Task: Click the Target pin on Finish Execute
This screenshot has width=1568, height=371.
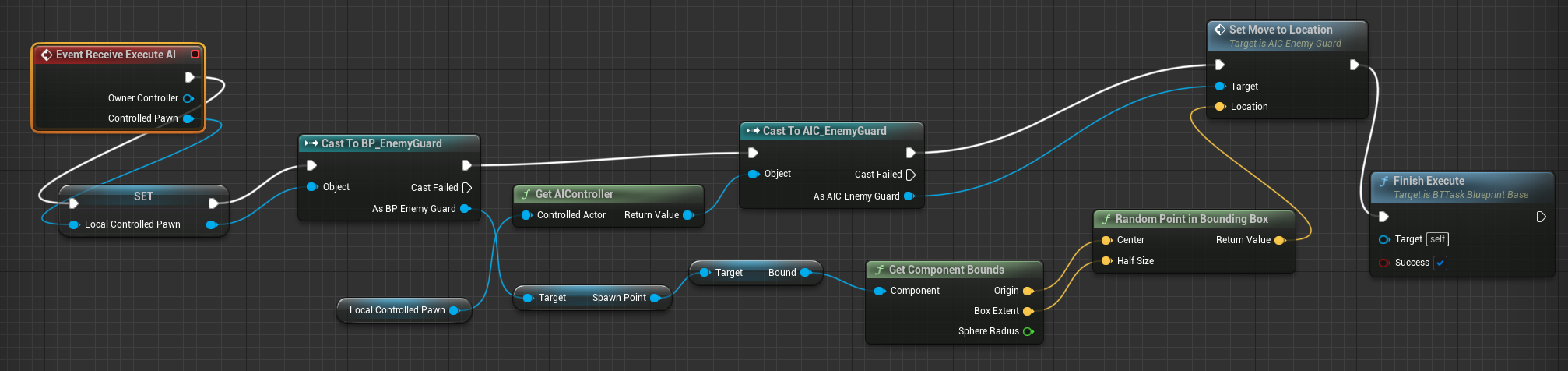Action: [1384, 239]
